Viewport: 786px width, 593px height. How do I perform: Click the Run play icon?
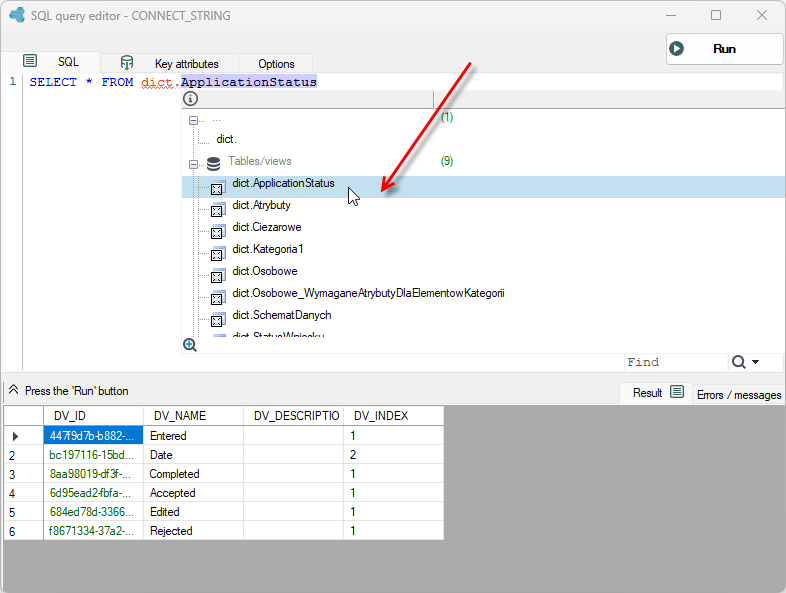click(x=676, y=49)
